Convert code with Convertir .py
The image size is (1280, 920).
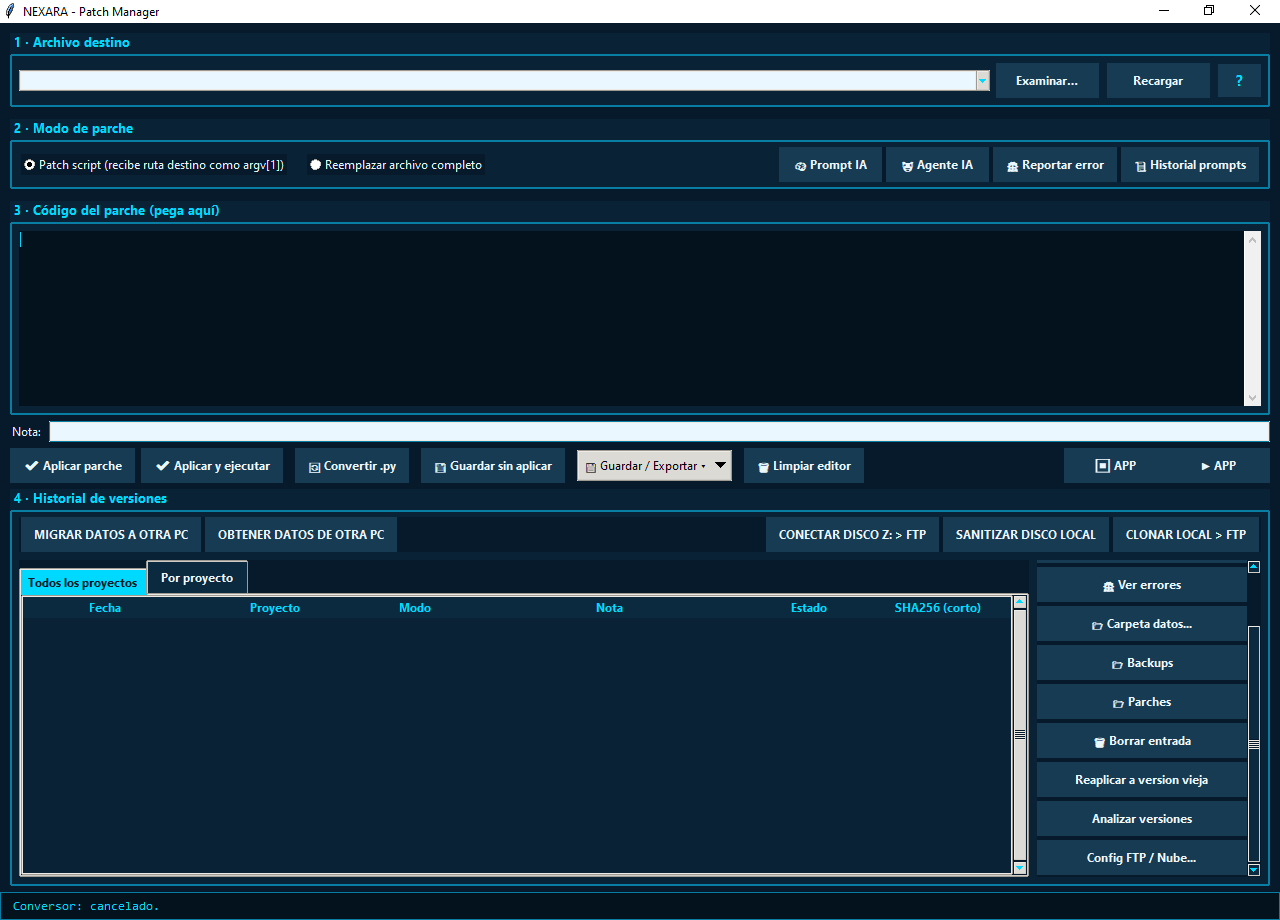[352, 466]
